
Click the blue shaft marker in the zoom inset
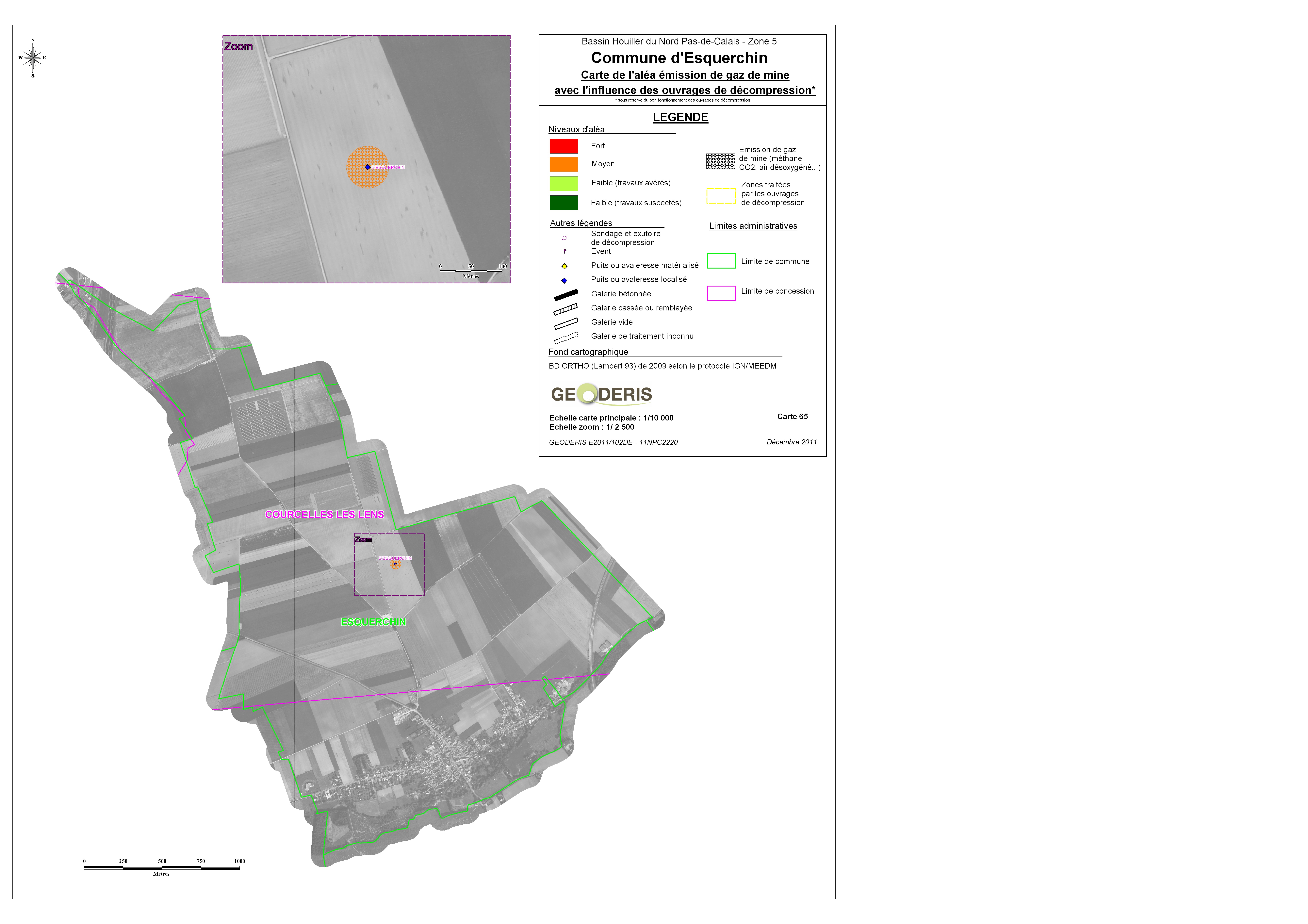tap(368, 167)
